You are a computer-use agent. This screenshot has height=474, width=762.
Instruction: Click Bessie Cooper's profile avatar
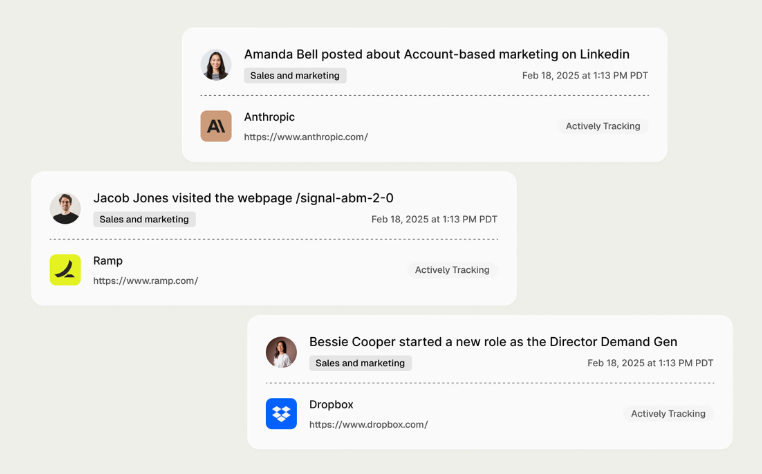click(x=281, y=352)
